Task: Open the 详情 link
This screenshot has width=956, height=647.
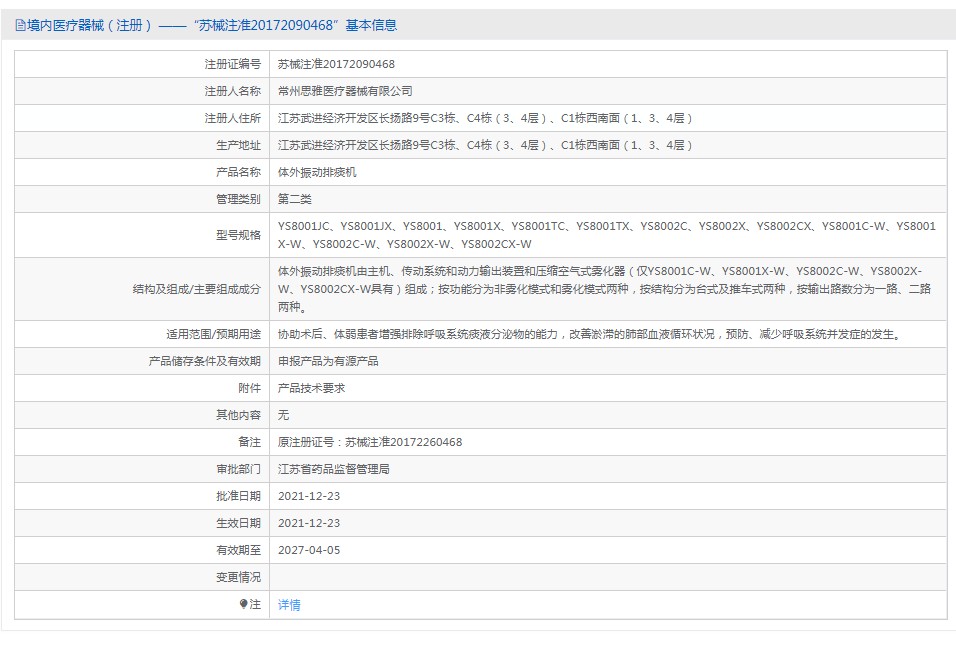Action: coord(289,604)
